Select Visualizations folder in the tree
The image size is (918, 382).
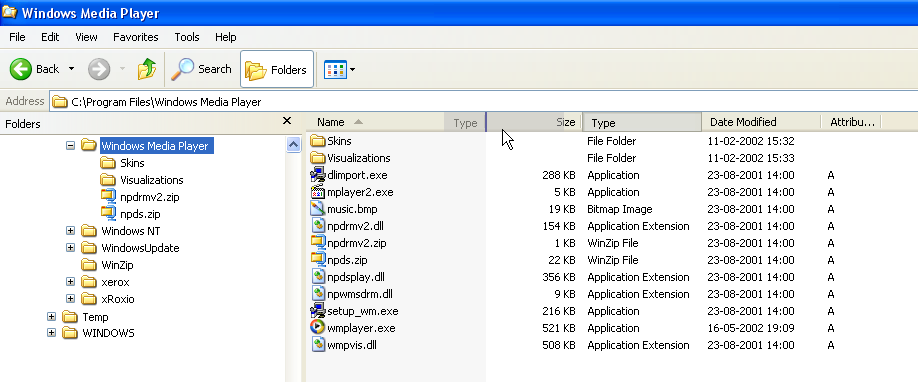click(x=152, y=180)
